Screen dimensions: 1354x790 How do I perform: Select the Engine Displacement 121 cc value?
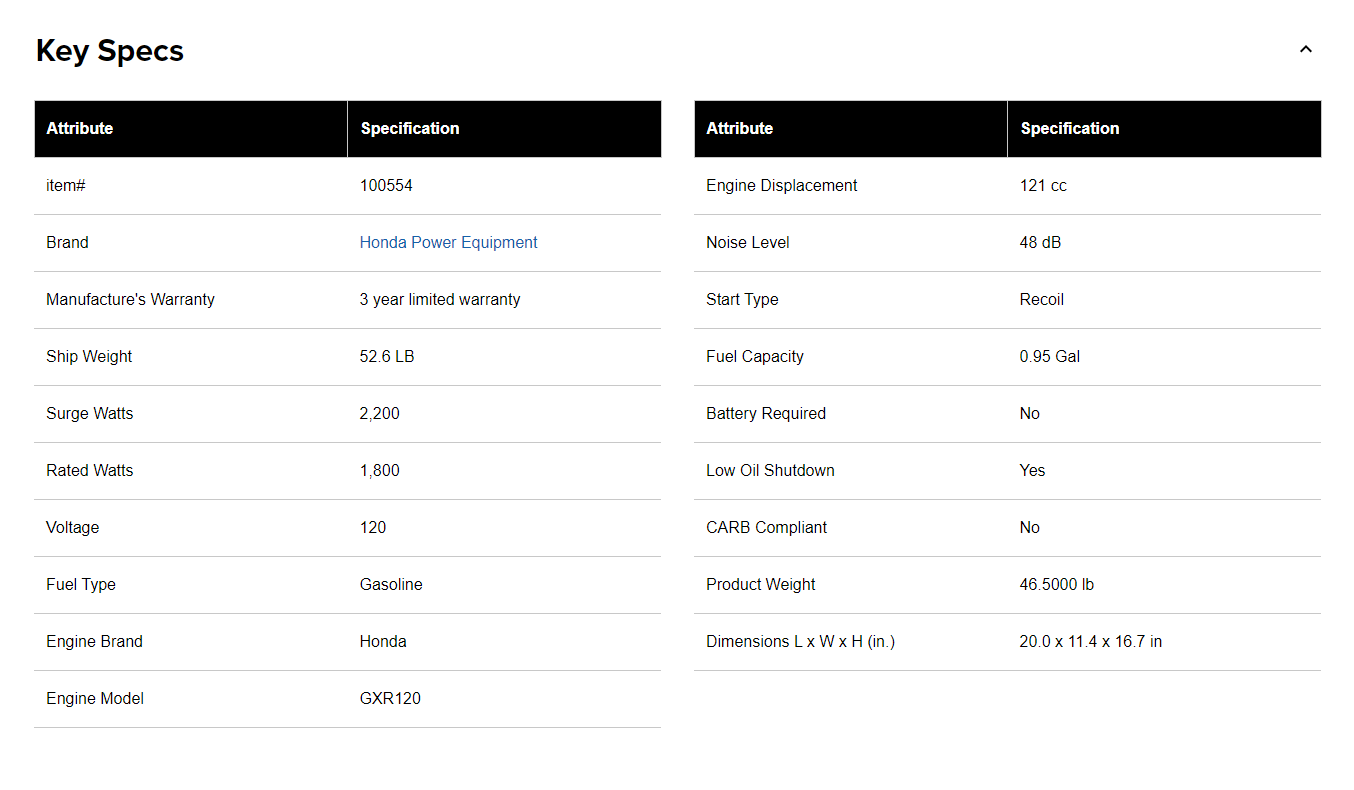[1043, 186]
